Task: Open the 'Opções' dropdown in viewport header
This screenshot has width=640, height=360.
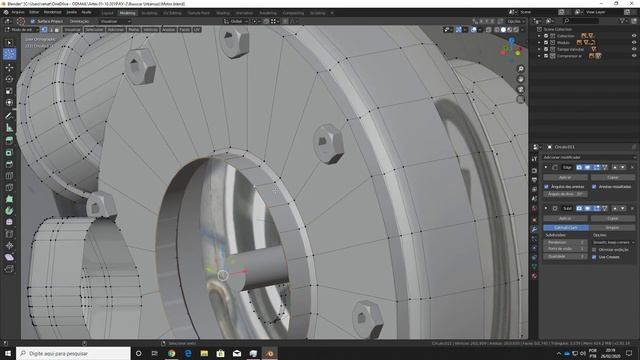Action: [x=516, y=21]
